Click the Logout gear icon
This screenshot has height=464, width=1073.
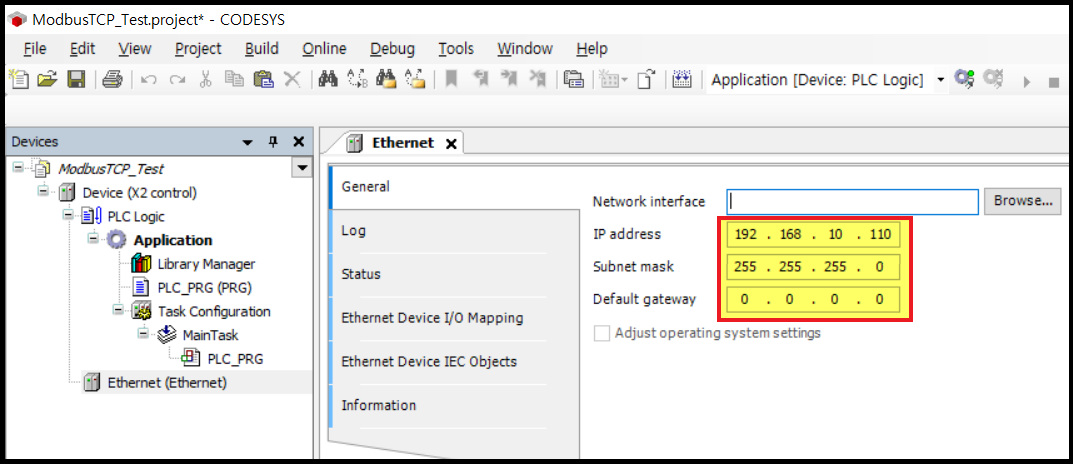[x=993, y=79]
